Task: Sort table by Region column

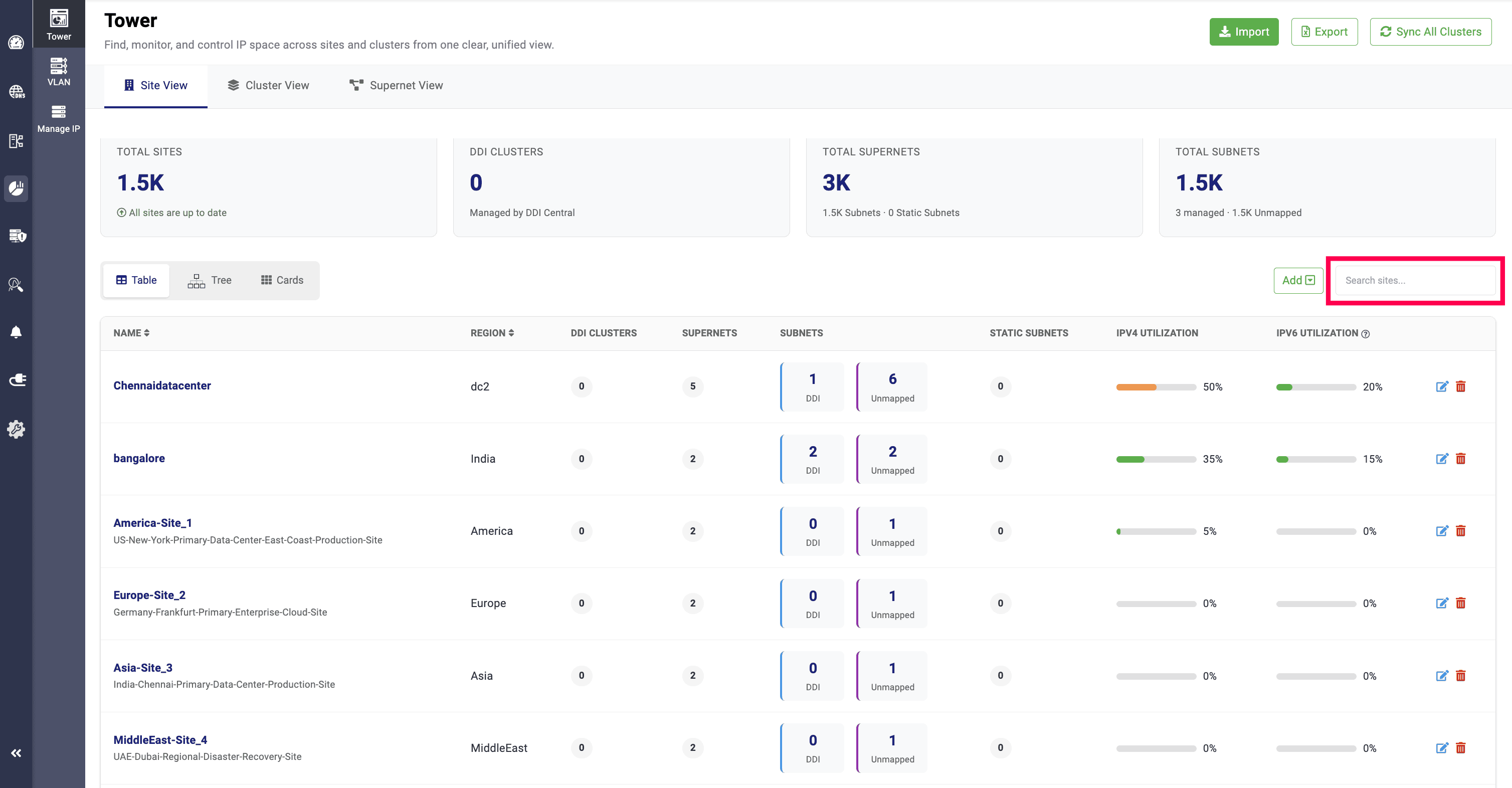Action: tap(492, 333)
